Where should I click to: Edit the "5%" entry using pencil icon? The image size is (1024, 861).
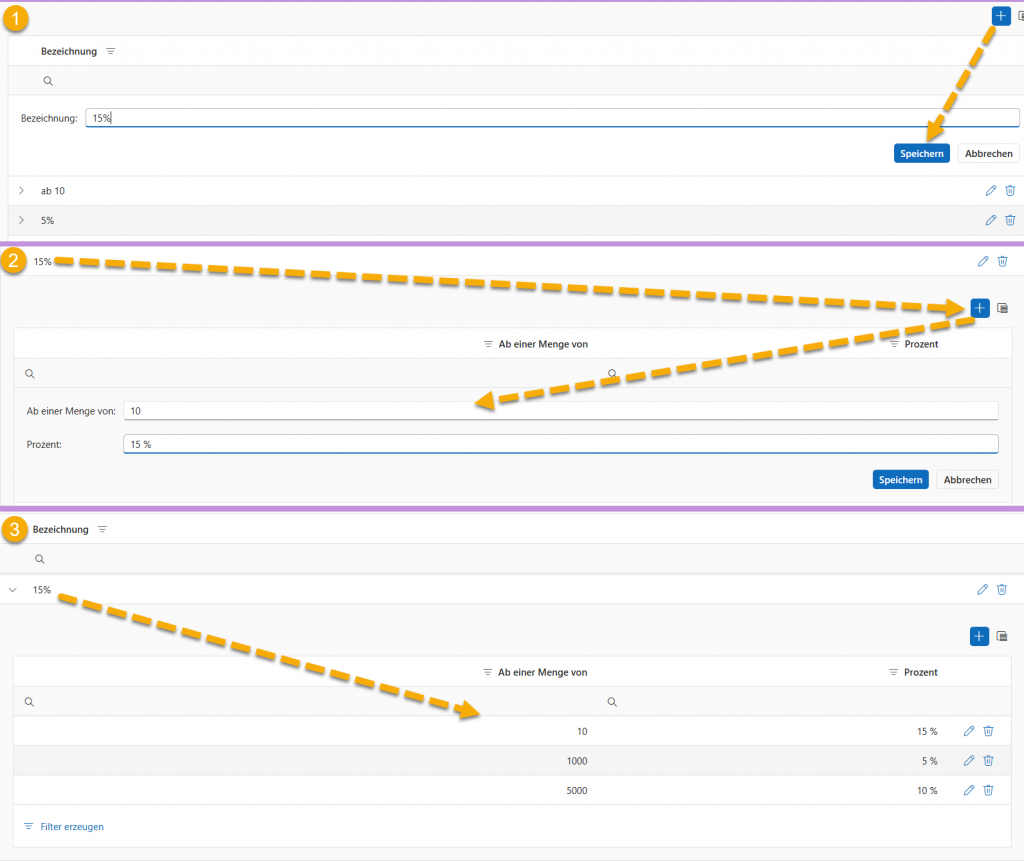(991, 220)
